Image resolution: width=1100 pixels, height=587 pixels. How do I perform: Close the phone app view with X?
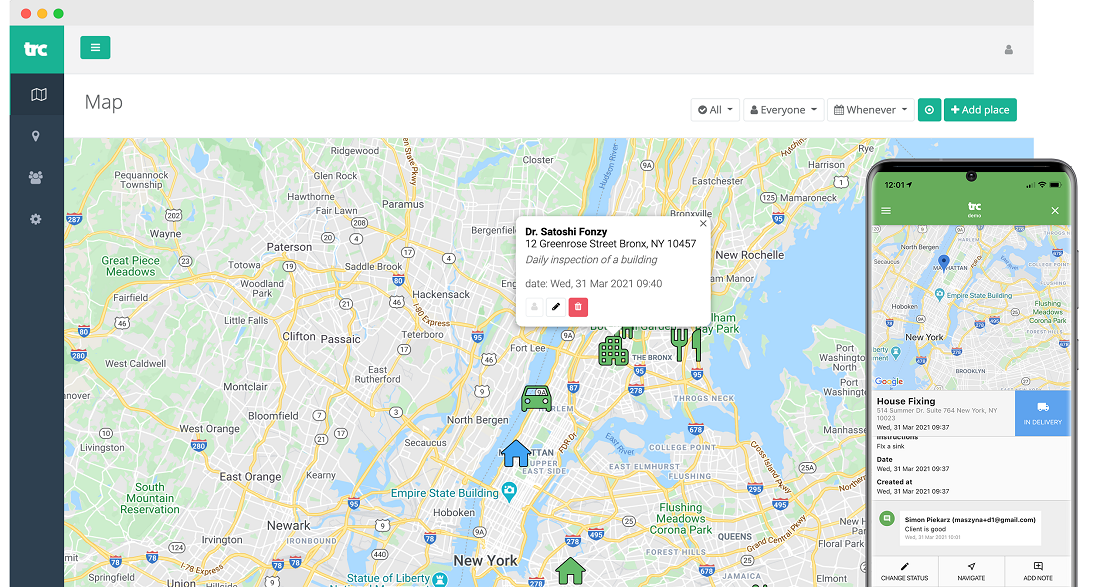click(1054, 210)
